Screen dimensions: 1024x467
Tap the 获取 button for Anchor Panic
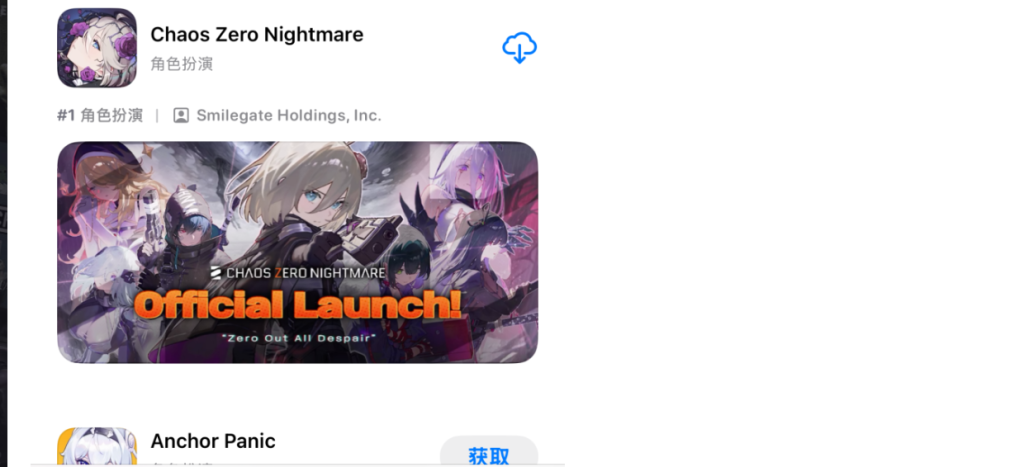tap(488, 452)
